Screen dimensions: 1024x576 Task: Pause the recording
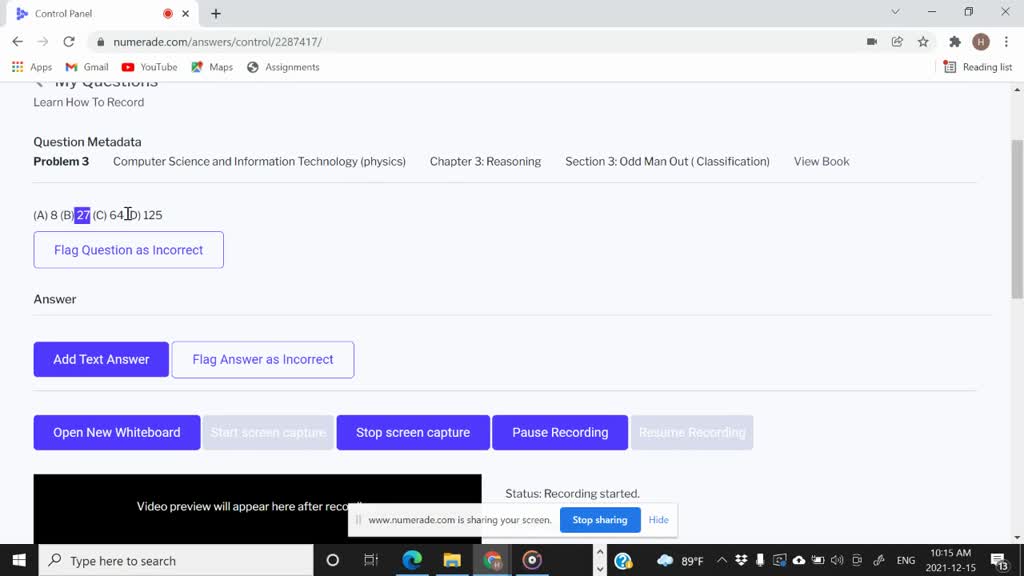click(560, 433)
